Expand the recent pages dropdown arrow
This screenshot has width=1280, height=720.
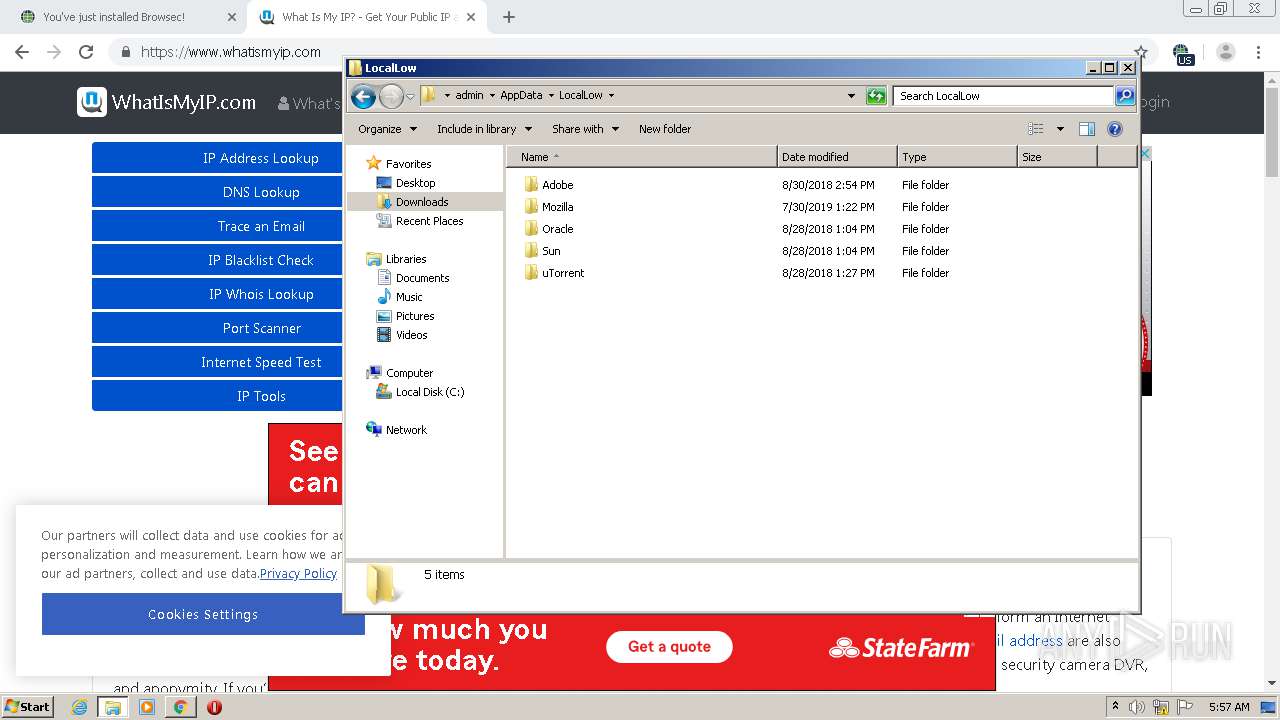(410, 97)
